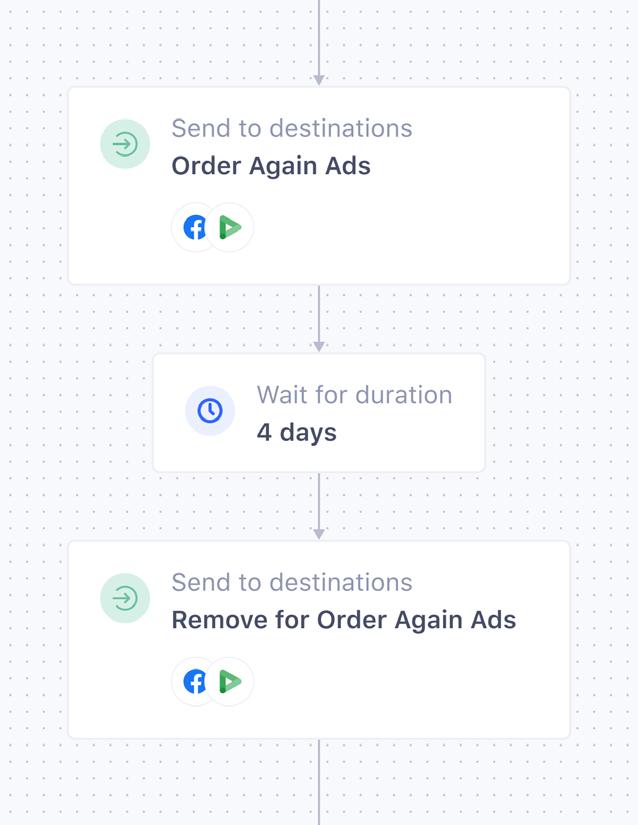Image resolution: width=638 pixels, height=825 pixels.
Task: Click send icon on Remove for Order Again Ads
Action: [125, 598]
